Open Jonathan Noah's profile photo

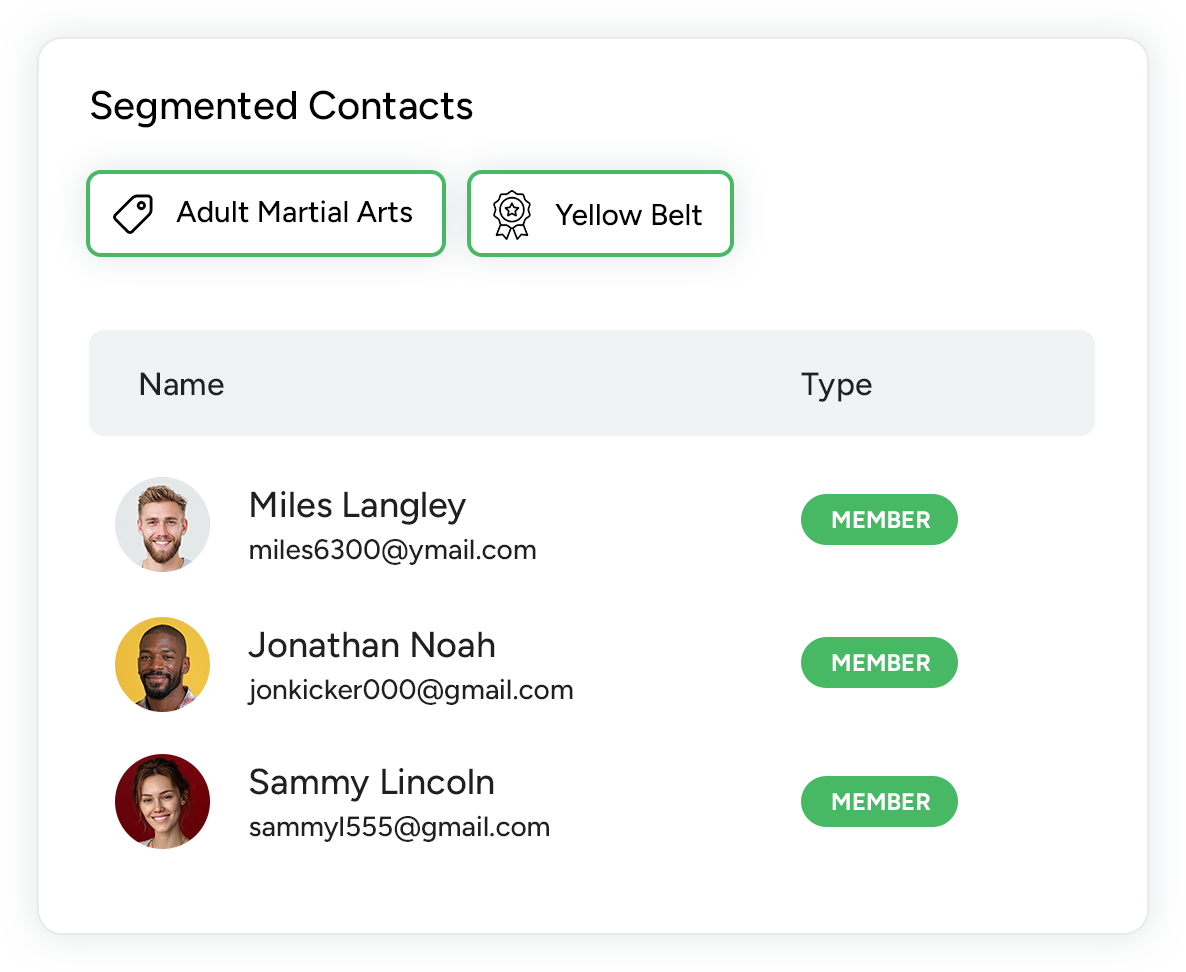pyautogui.click(x=162, y=664)
